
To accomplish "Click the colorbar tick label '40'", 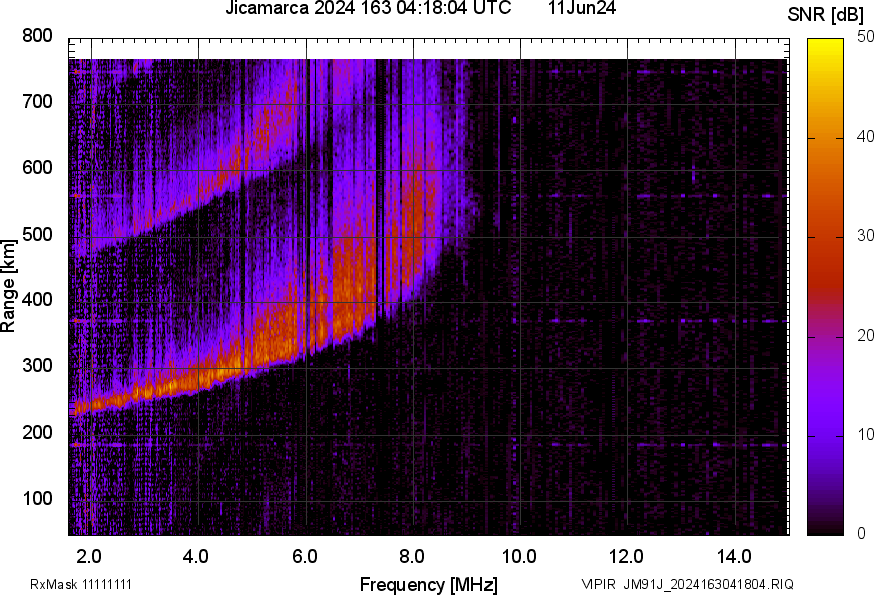I will 865,136.
